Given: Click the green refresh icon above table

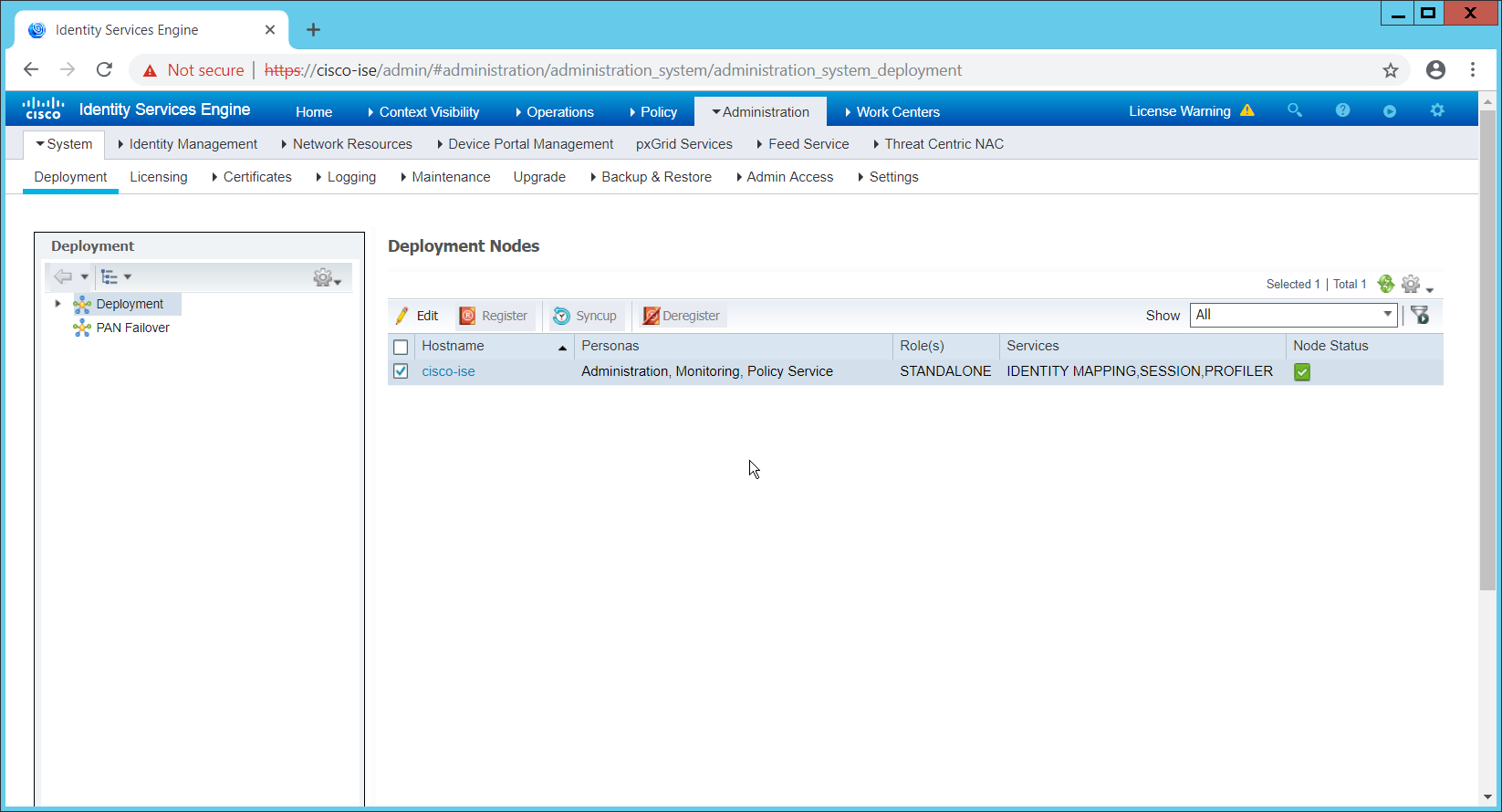Looking at the screenshot, I should [1385, 284].
